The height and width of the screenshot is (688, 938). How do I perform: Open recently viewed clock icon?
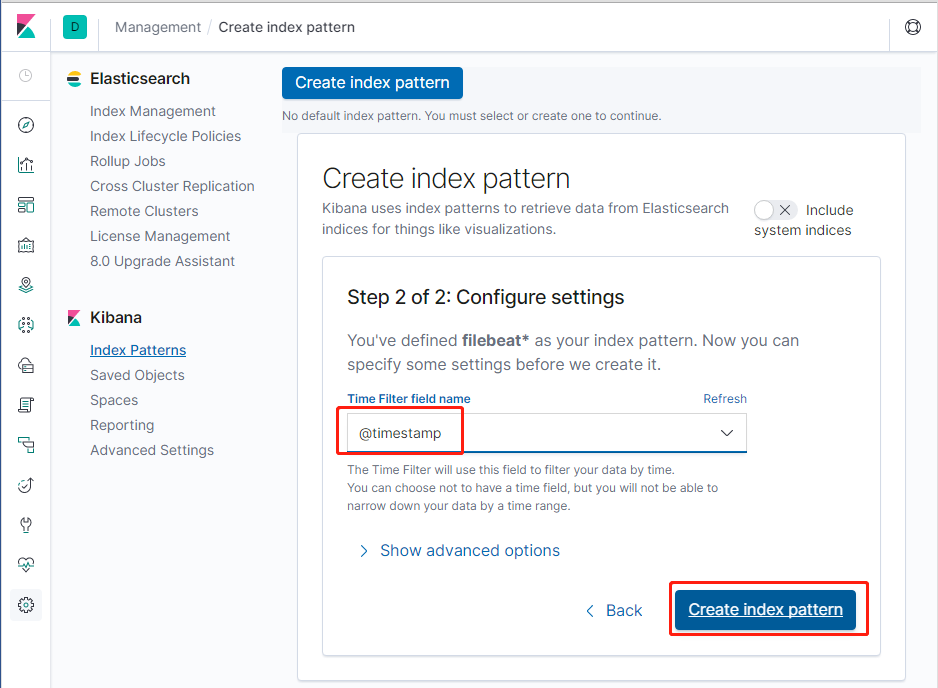pyautogui.click(x=26, y=75)
